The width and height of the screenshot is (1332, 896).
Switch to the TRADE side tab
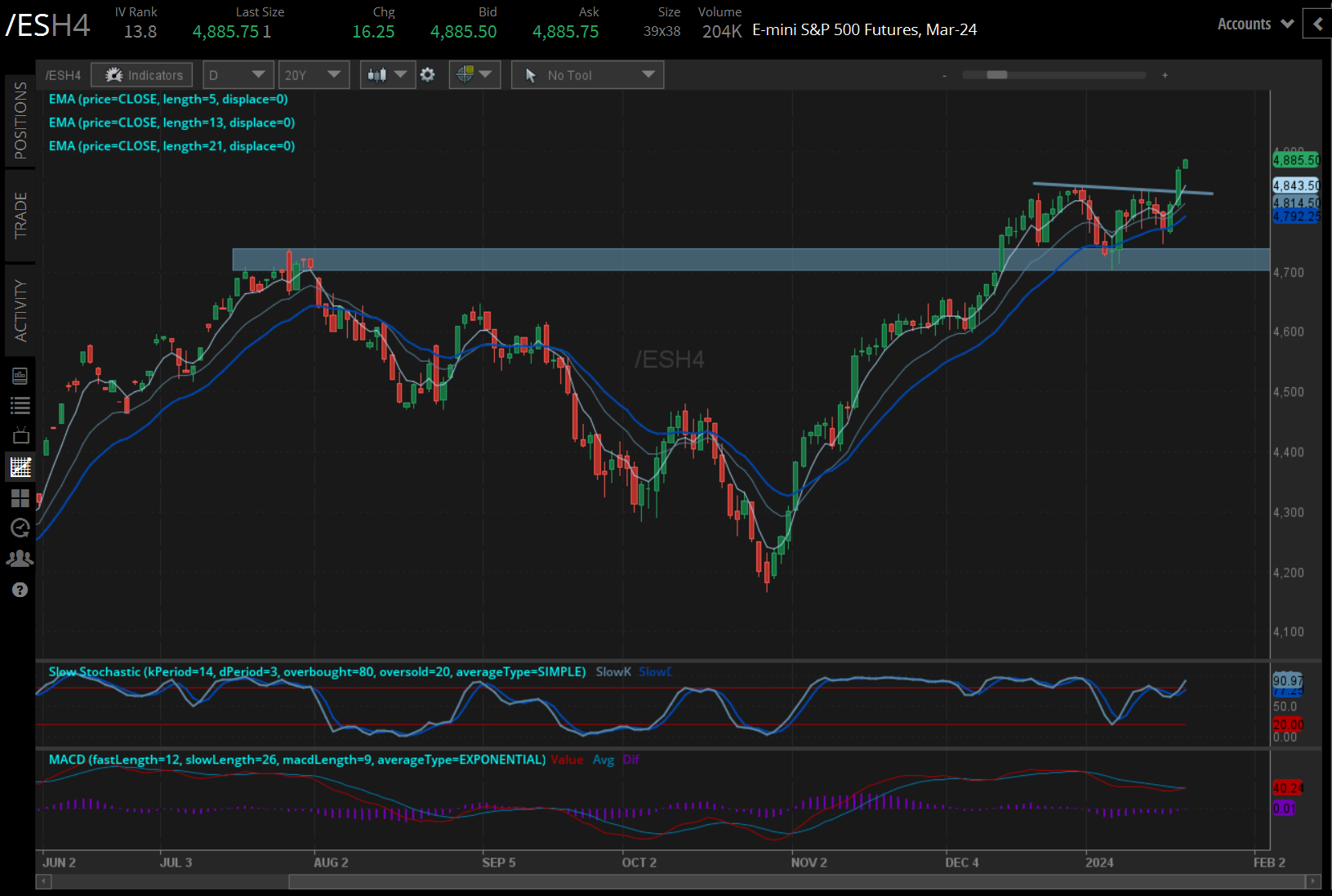20,216
